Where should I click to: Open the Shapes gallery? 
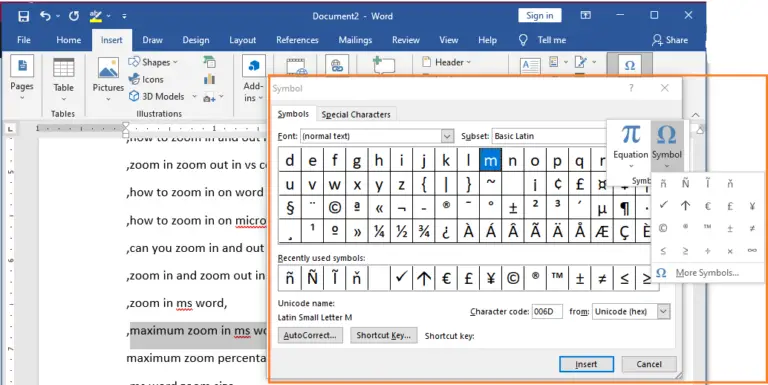[x=153, y=62]
